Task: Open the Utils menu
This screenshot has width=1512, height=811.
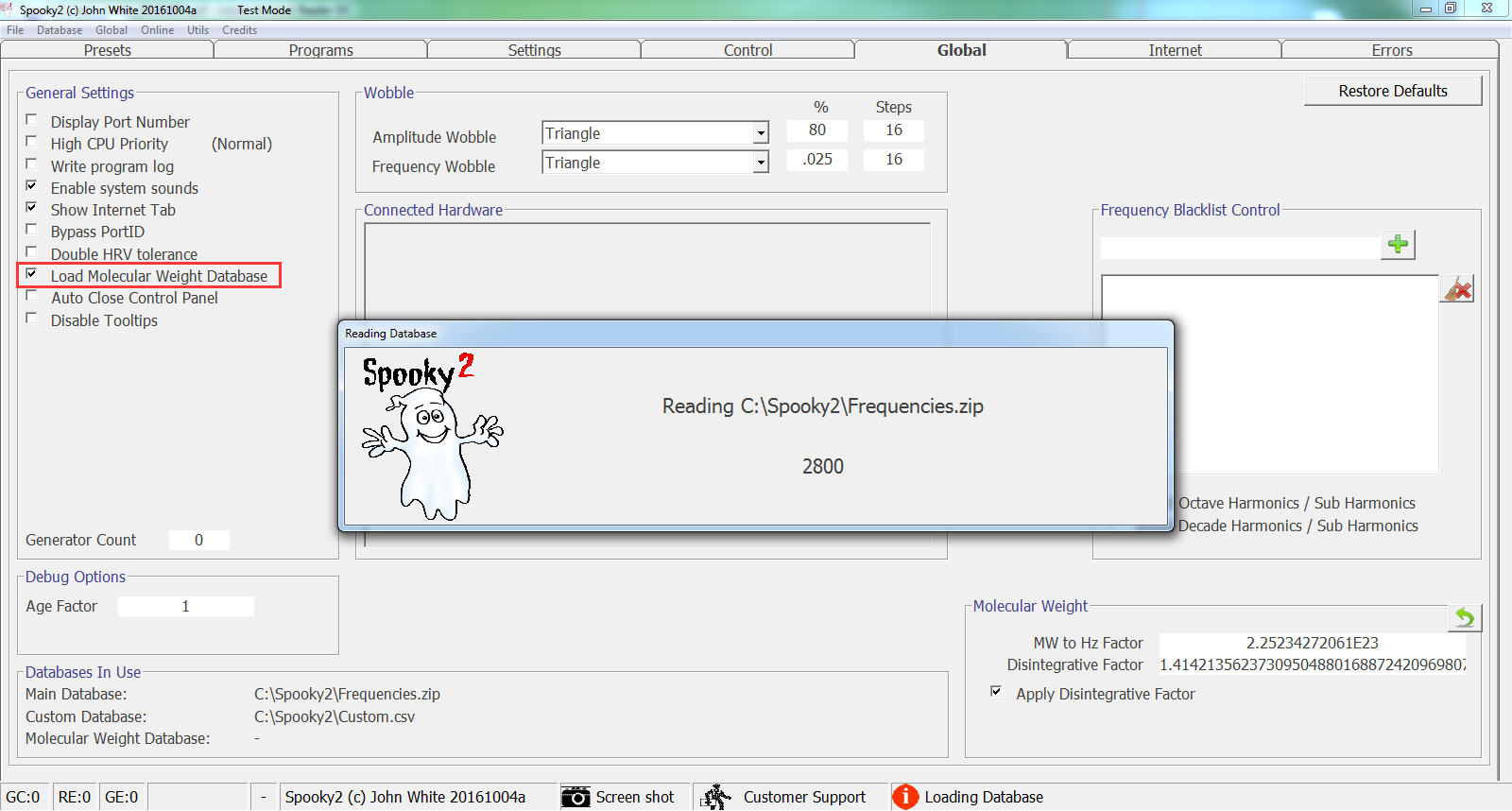Action: [x=198, y=30]
